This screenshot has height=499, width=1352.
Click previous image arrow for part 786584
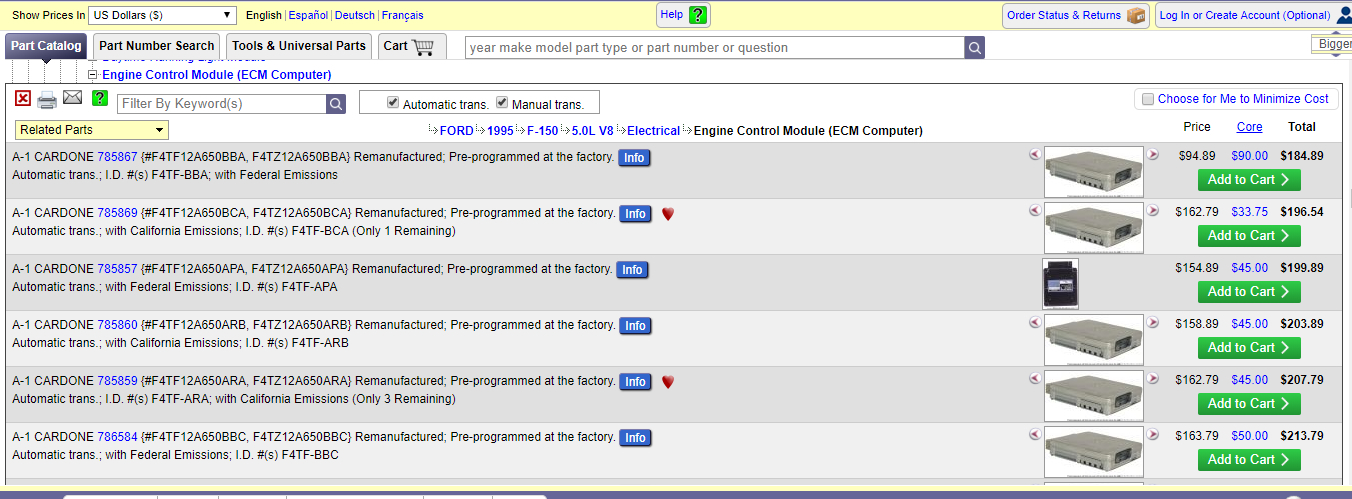[1035, 435]
